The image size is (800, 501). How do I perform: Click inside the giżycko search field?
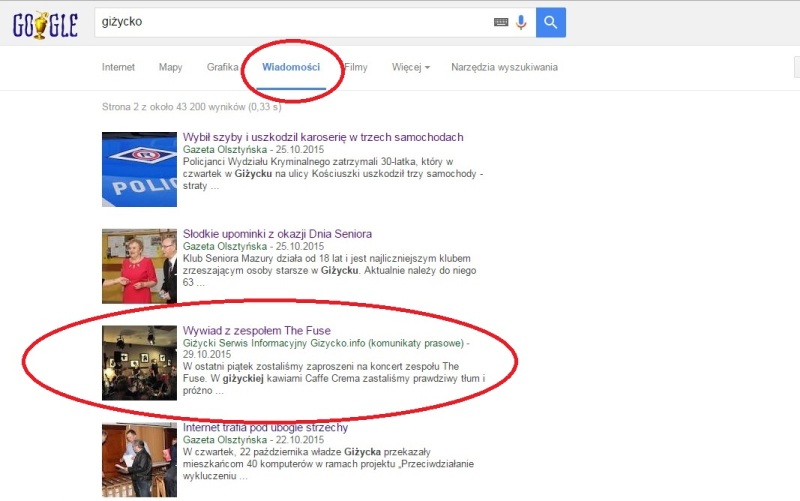pyautogui.click(x=290, y=22)
